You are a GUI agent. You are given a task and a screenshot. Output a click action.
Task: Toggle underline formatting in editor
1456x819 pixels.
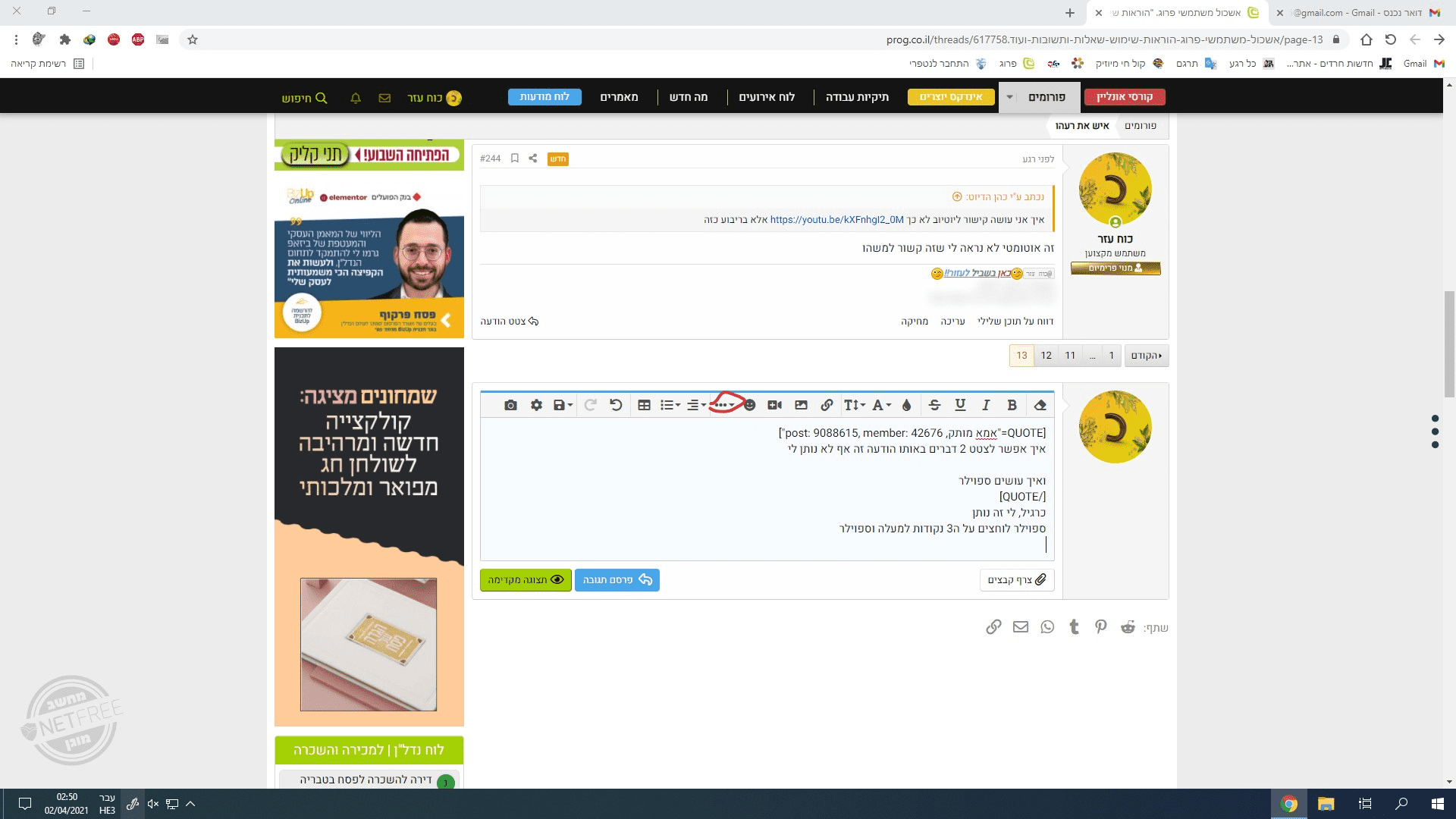(960, 405)
